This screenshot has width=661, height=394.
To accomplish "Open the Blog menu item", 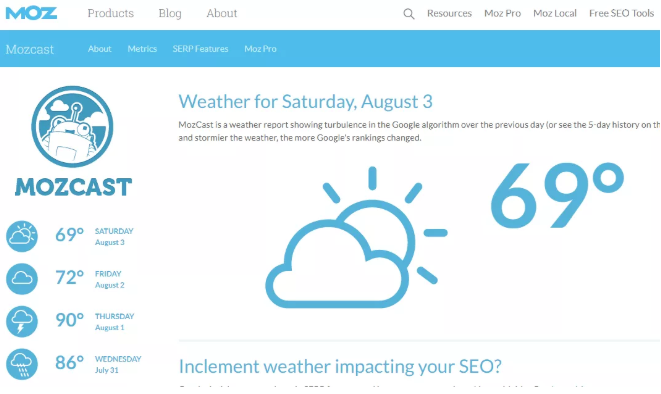I will [170, 13].
